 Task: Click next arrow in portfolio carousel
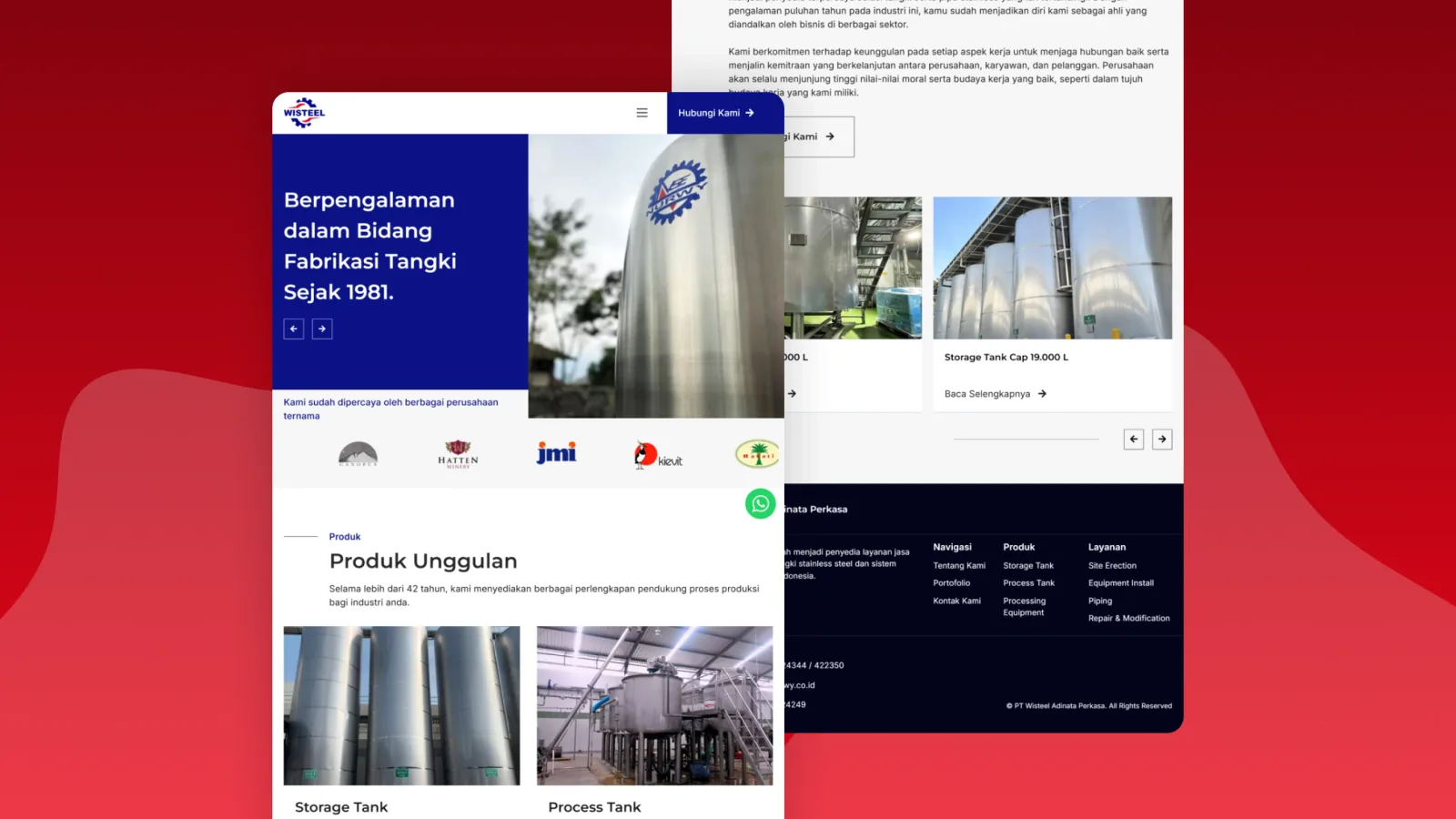1162,440
